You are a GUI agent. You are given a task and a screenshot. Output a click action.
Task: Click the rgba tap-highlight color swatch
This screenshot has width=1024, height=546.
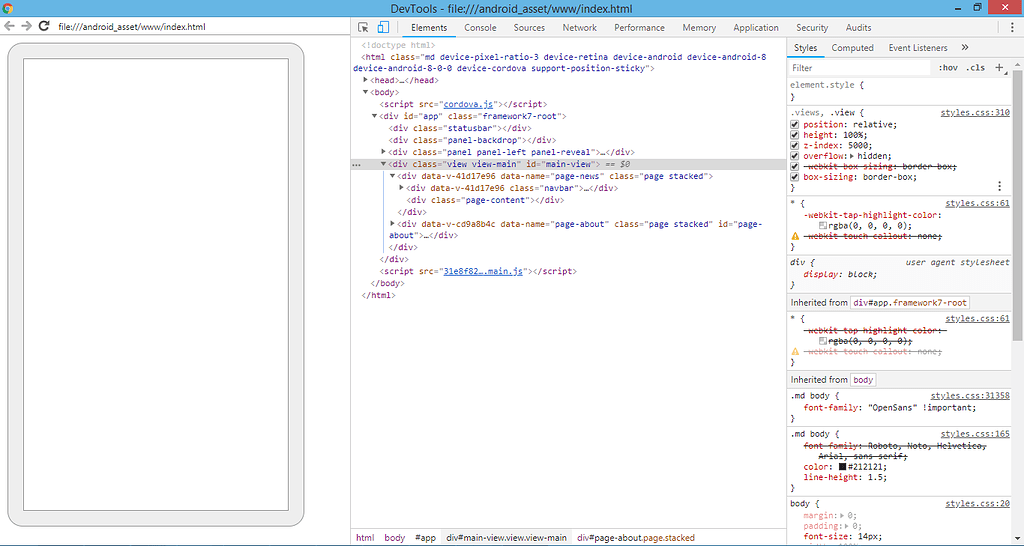pos(823,225)
